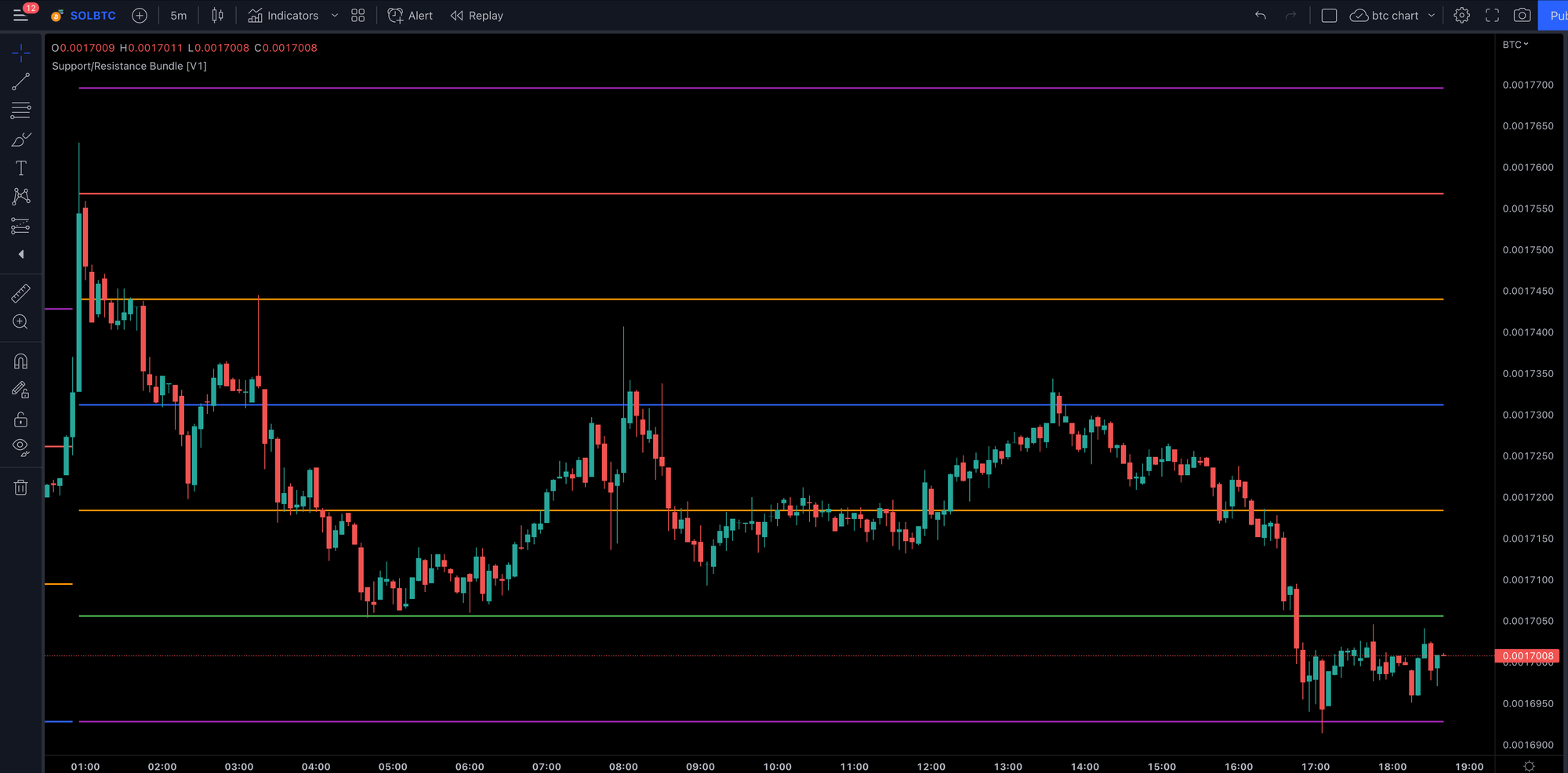Viewport: 1568px width, 773px height.
Task: Select the XABCD pattern tool
Action: pos(21,196)
